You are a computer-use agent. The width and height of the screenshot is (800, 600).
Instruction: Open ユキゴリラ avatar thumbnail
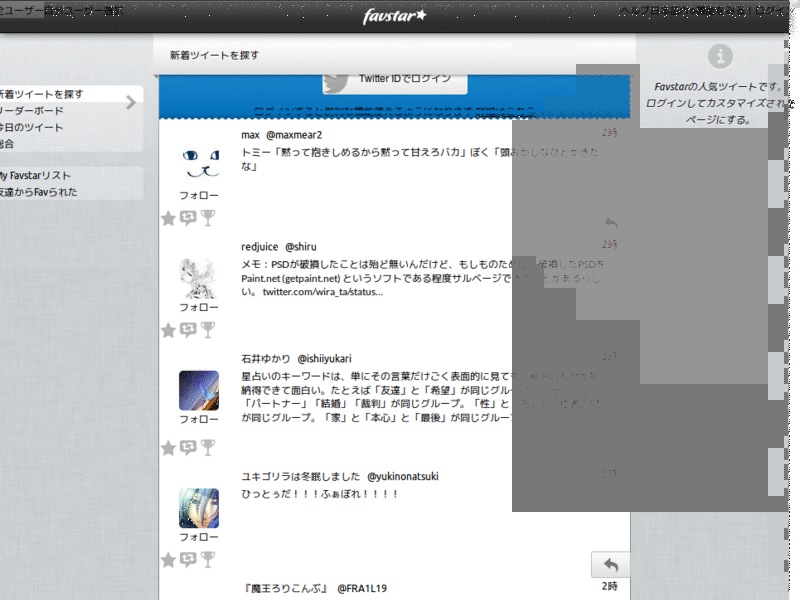[199, 508]
